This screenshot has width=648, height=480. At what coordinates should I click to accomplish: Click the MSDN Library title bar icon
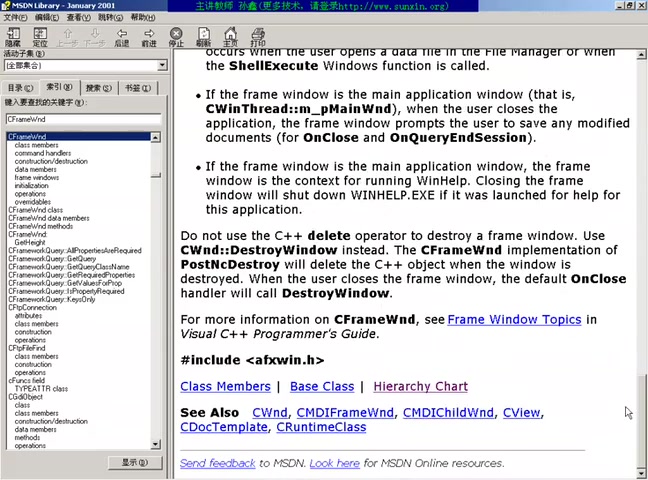tap(6, 5)
